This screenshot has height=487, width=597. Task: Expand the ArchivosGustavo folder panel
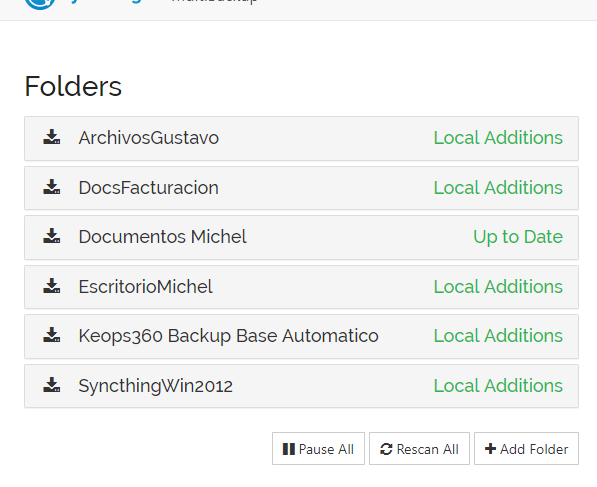click(x=301, y=138)
